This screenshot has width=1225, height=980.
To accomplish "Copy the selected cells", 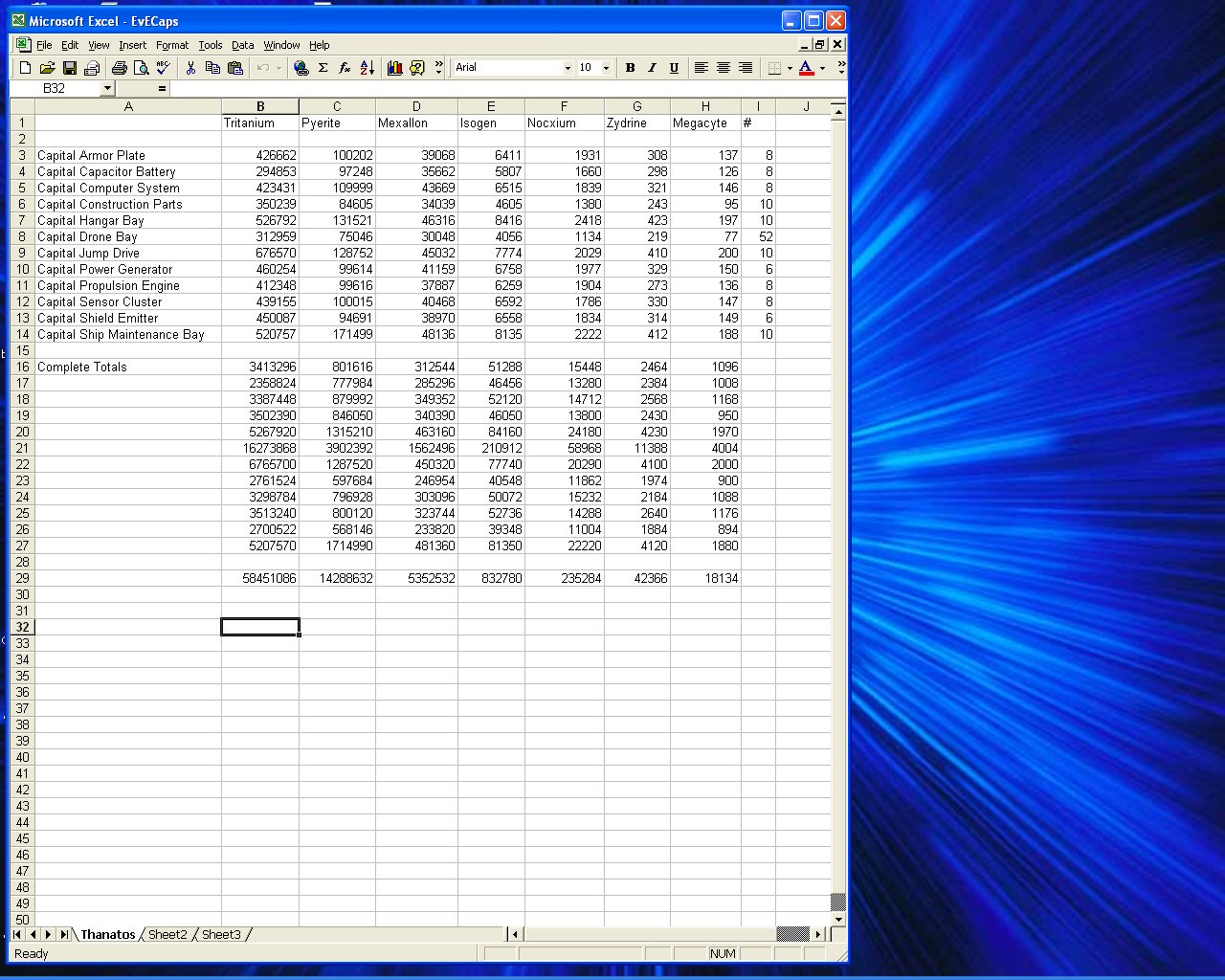I will pyautogui.click(x=213, y=68).
